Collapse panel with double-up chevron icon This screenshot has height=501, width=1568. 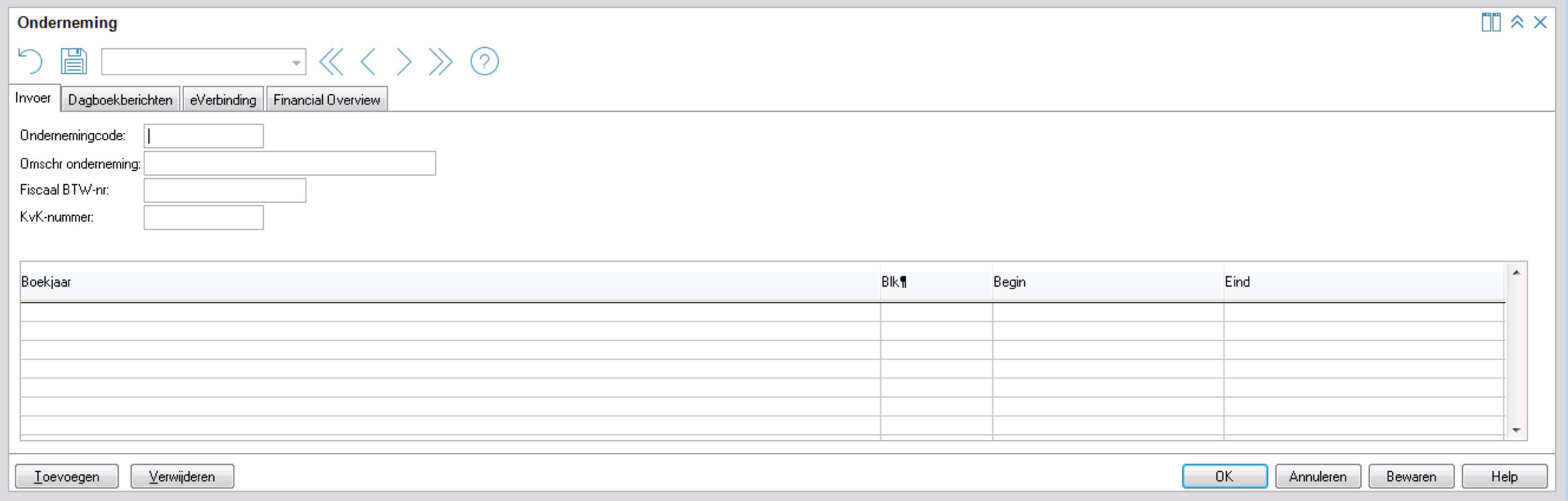tap(1517, 22)
